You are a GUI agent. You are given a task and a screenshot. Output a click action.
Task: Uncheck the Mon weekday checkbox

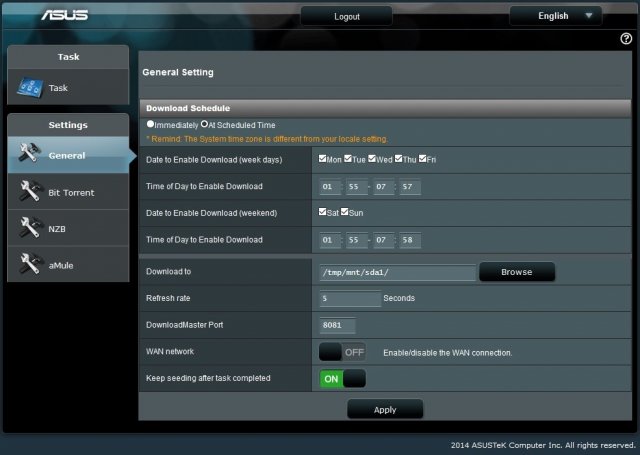click(x=322, y=159)
